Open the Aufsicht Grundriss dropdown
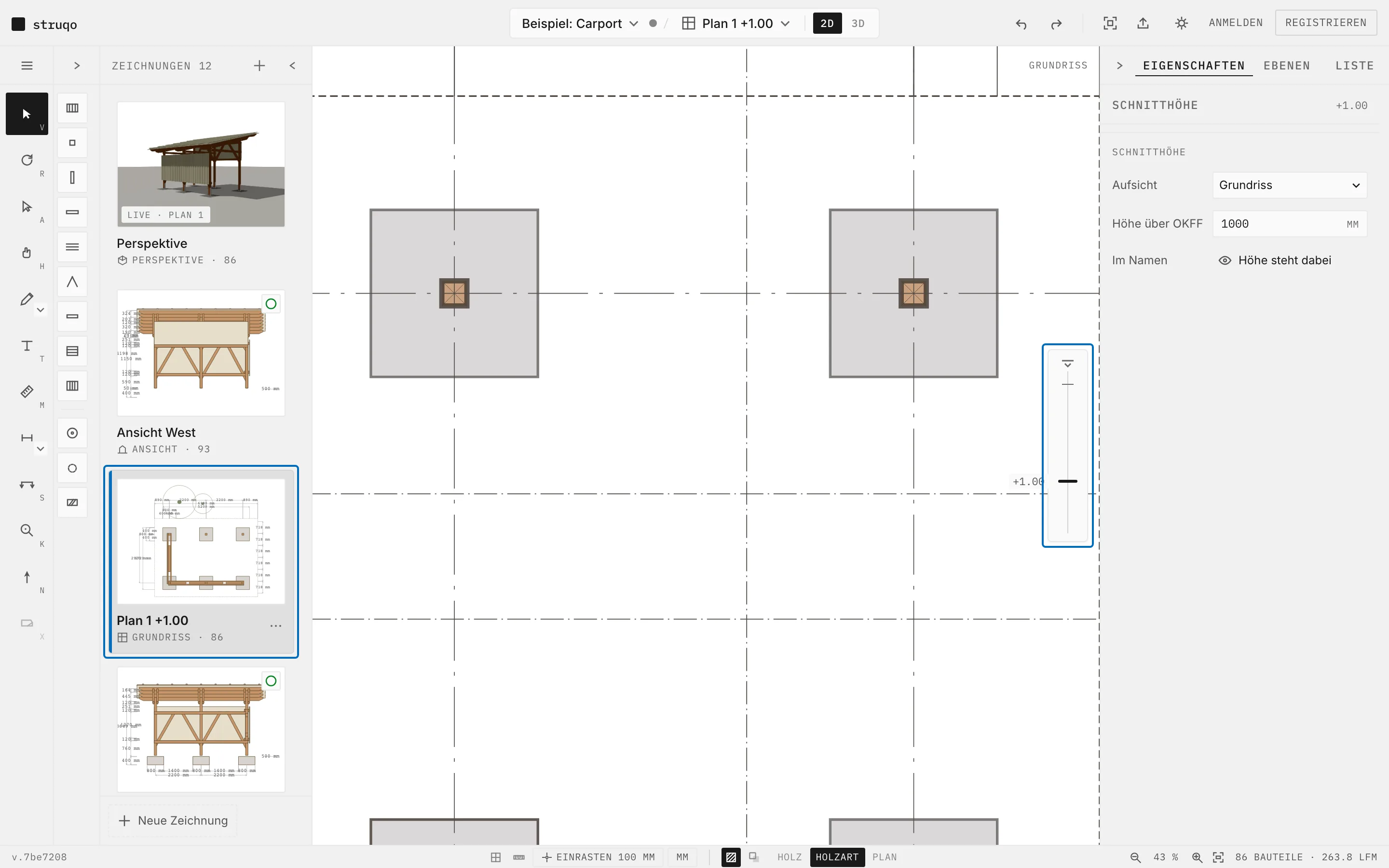The image size is (1389, 868). click(1289, 186)
